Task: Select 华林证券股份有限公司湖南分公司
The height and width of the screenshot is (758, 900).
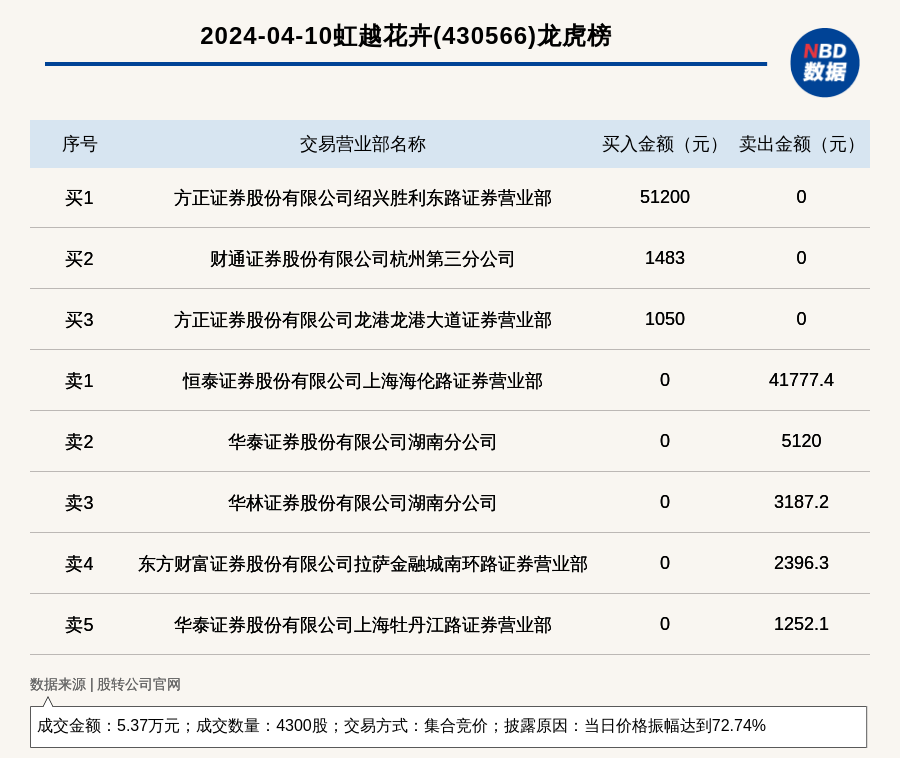Action: coord(363,503)
